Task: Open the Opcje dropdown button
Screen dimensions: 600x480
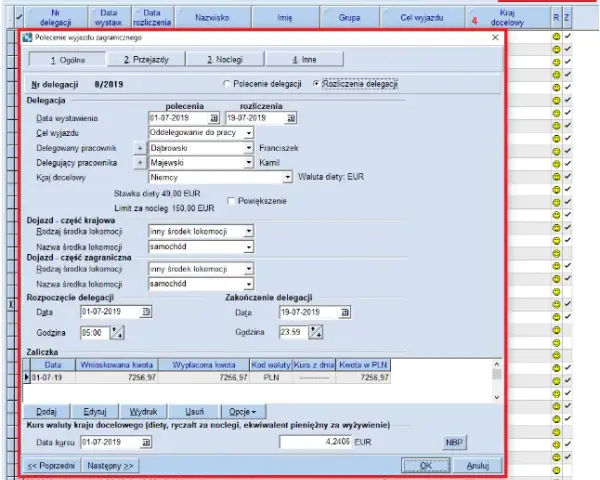Action: [243, 412]
